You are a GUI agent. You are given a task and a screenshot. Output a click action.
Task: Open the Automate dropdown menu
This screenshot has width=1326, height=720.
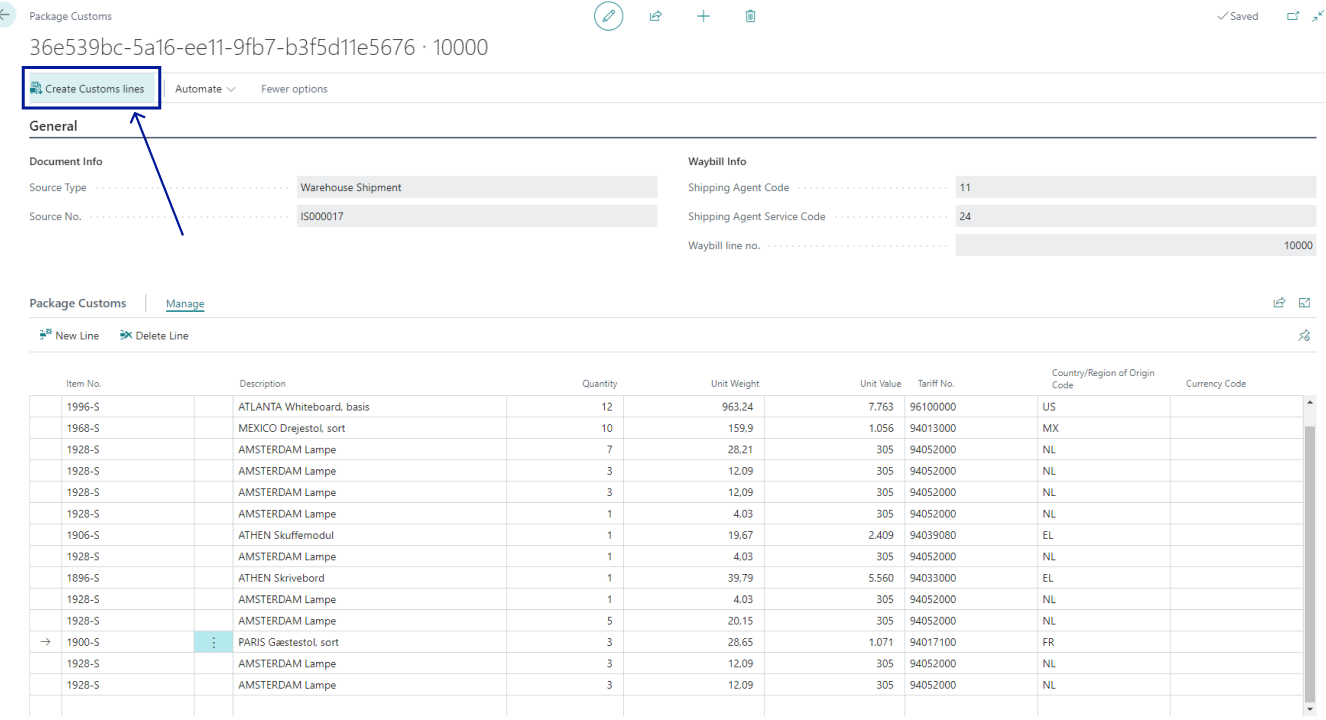coord(205,89)
